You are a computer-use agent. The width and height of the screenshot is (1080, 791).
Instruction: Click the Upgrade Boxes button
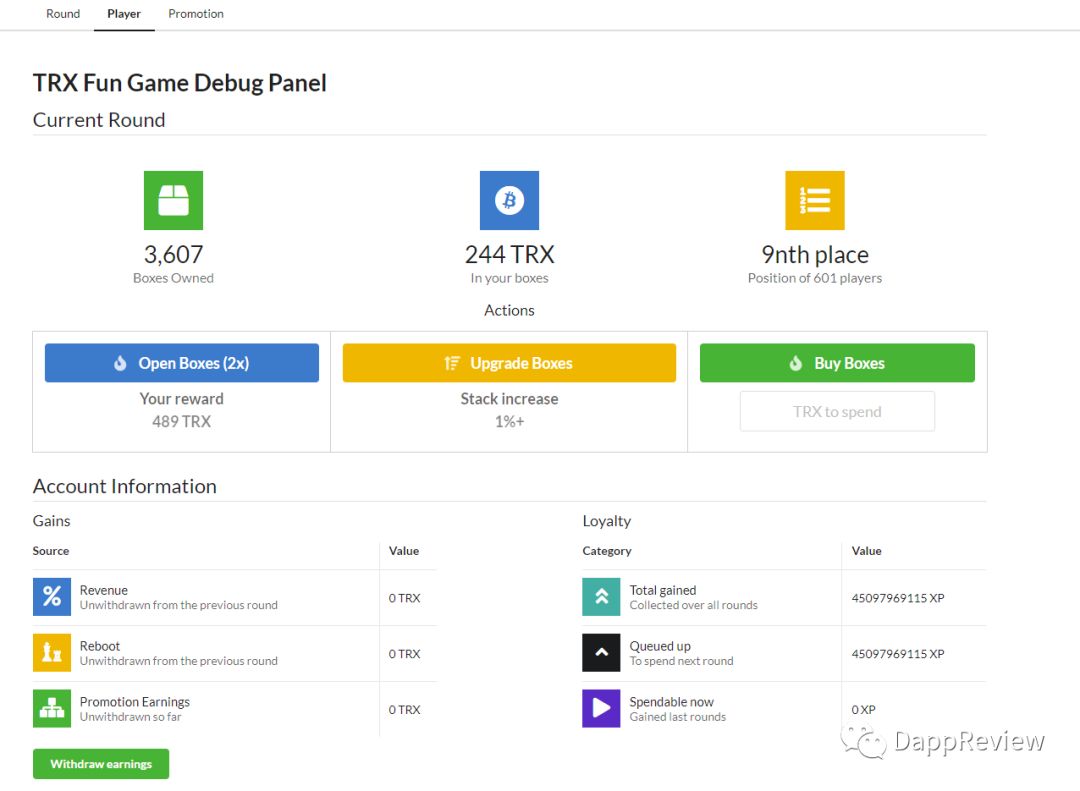pyautogui.click(x=509, y=363)
